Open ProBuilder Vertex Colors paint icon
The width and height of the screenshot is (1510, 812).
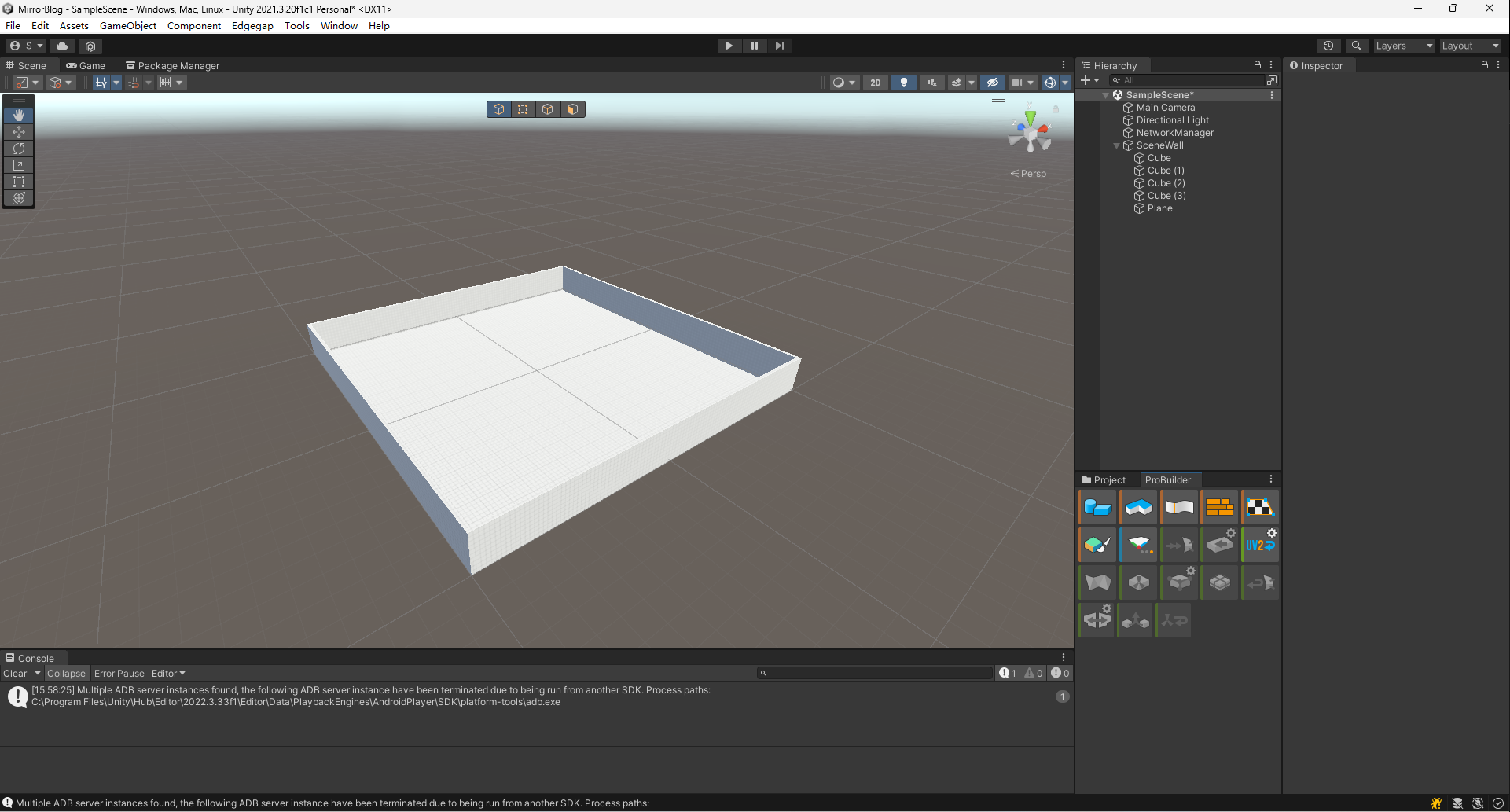(x=1097, y=545)
